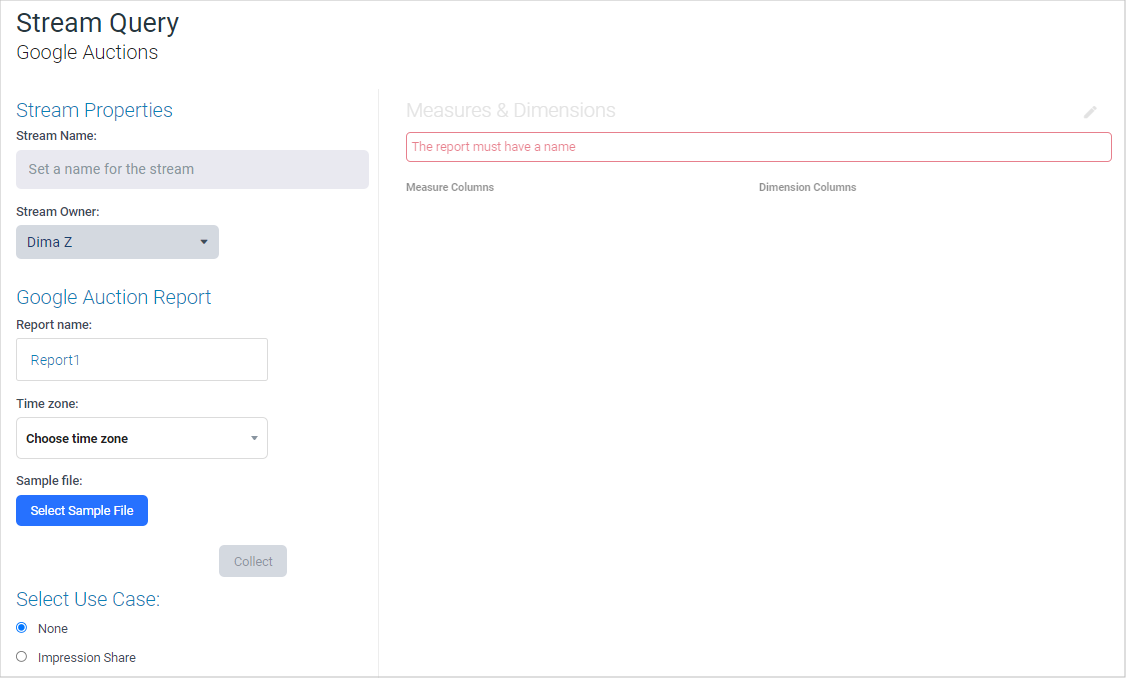This screenshot has width=1126, height=678.
Task: Click the Select Use Case heading
Action: pyautogui.click(x=88, y=600)
